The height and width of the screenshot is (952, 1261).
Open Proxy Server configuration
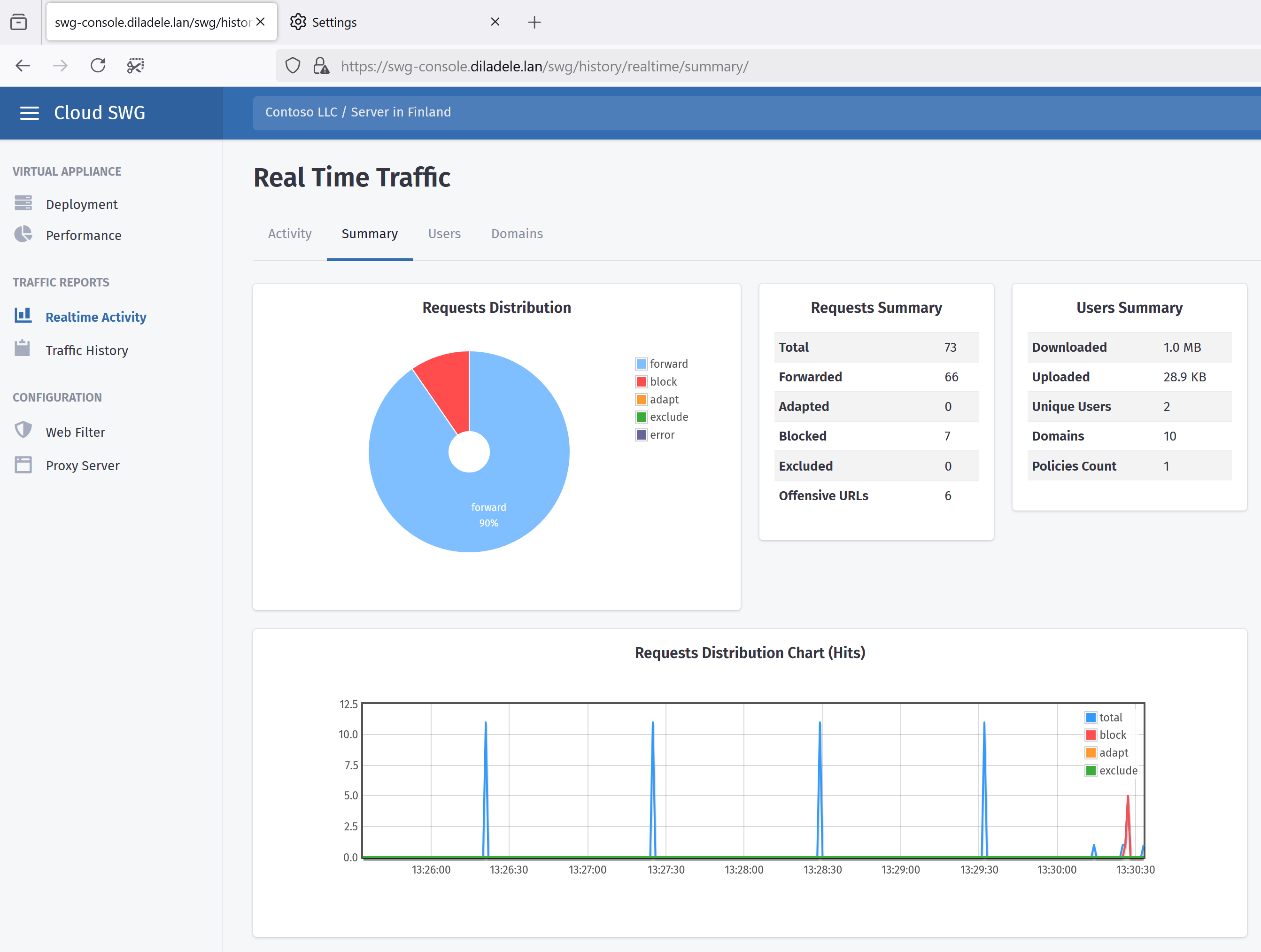[83, 466]
